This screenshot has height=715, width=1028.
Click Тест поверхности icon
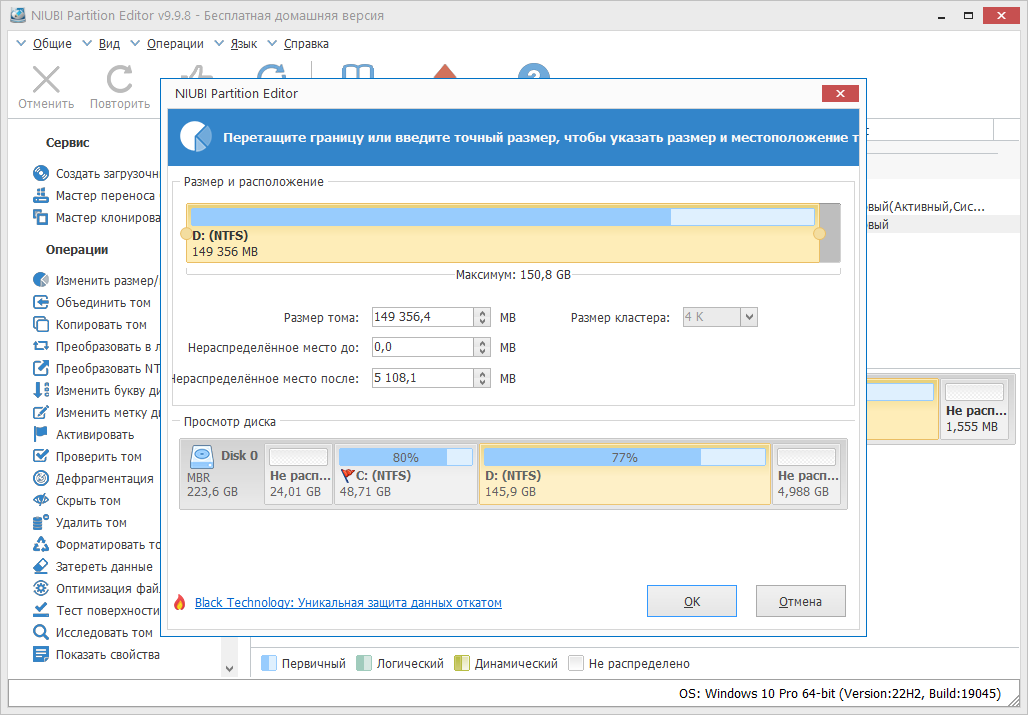click(x=41, y=610)
